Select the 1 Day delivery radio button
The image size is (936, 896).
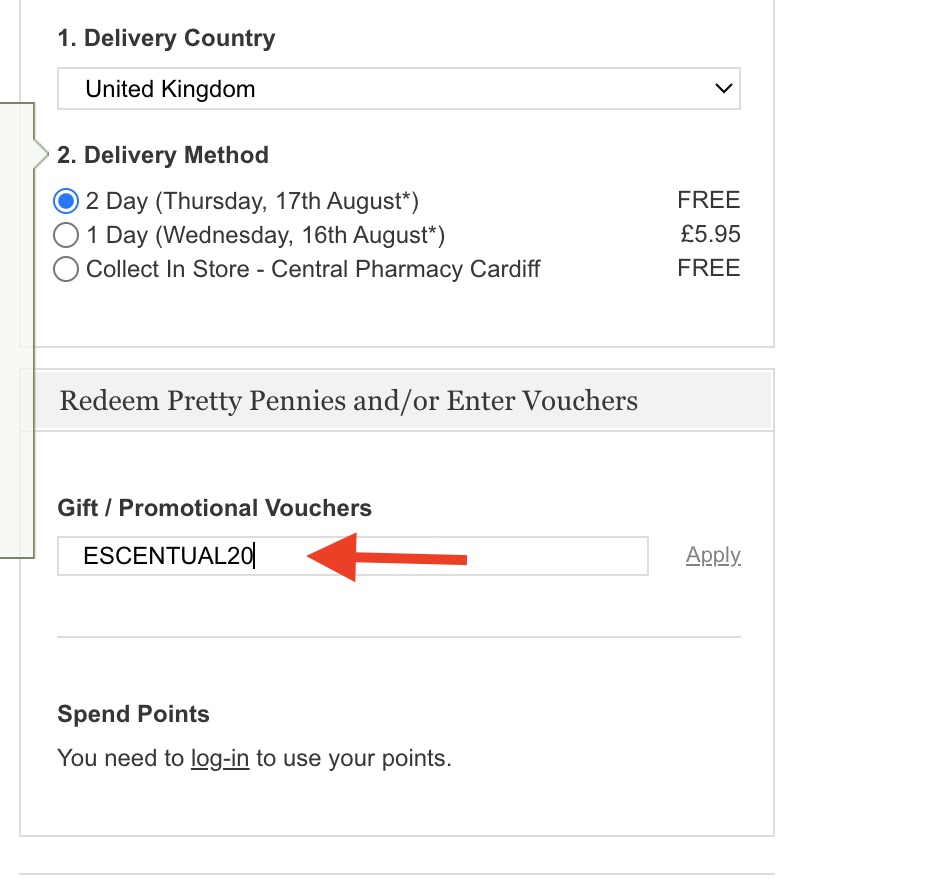coord(66,236)
